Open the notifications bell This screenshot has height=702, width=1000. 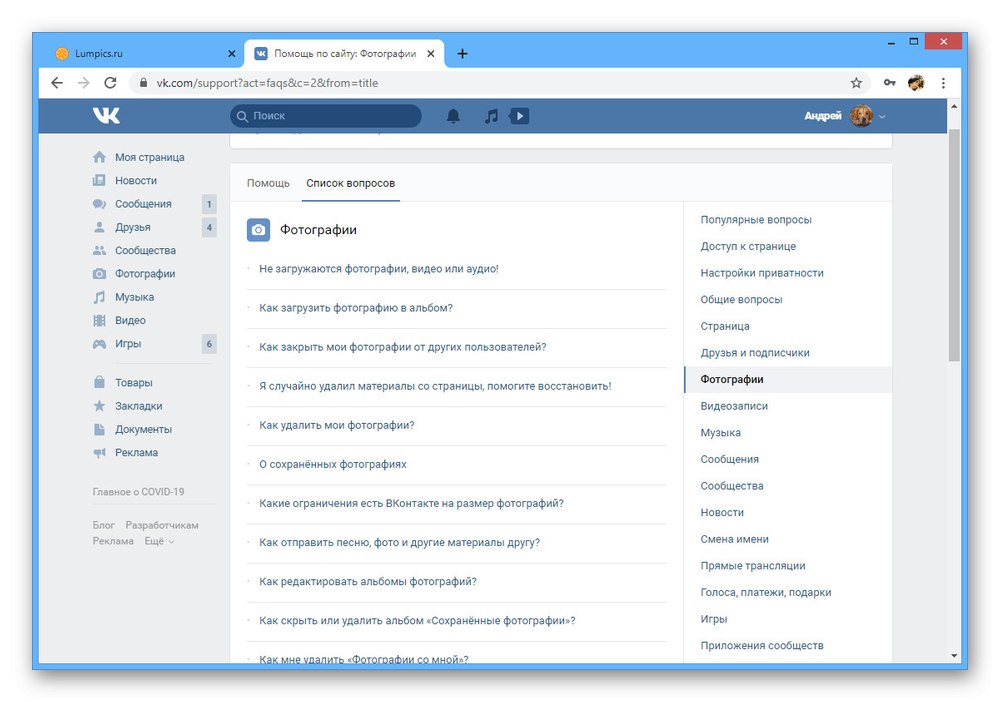pos(453,116)
